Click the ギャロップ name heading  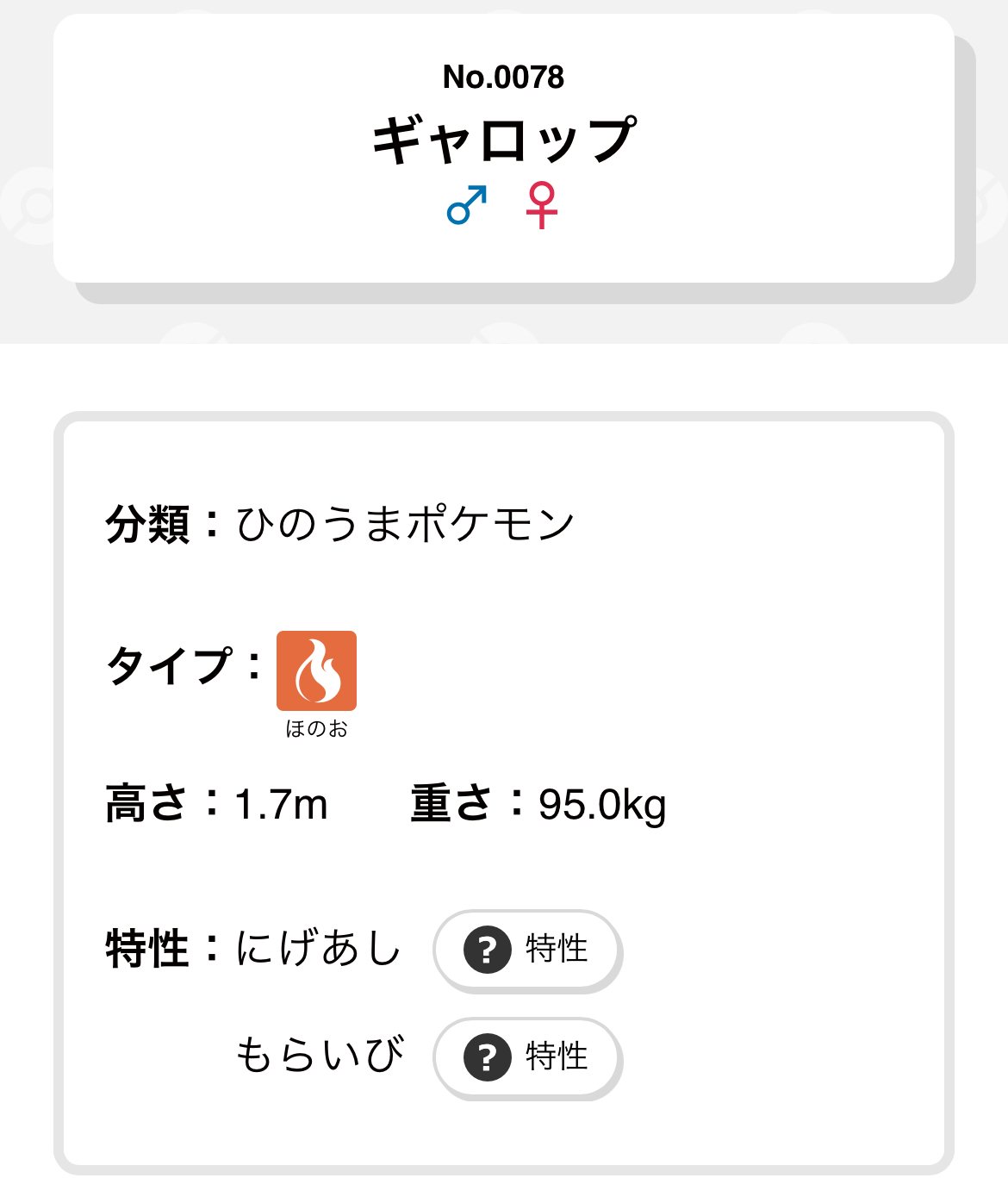pos(504,140)
